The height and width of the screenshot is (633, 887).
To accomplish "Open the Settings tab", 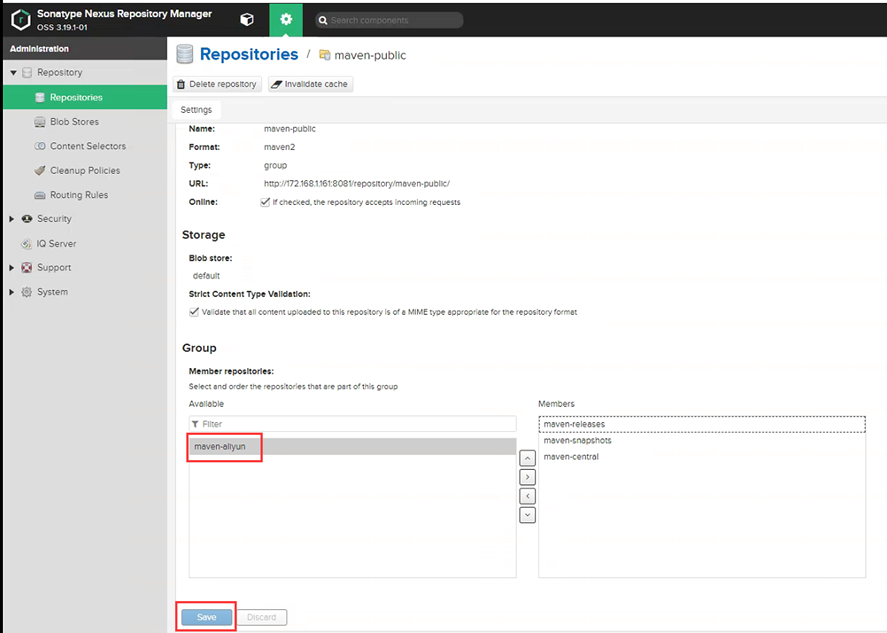I will (196, 110).
